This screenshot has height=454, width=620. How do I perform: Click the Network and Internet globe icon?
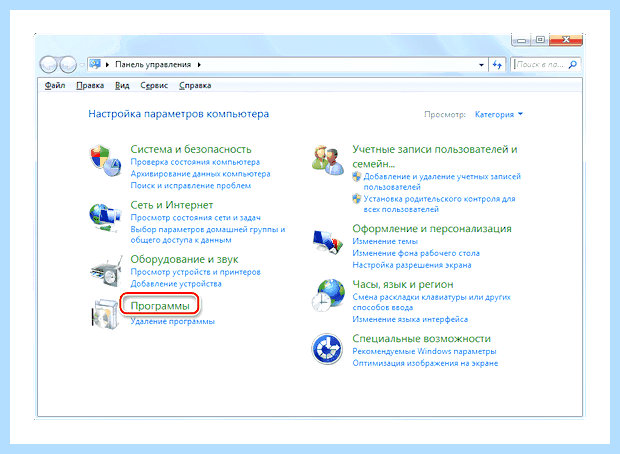[x=105, y=218]
